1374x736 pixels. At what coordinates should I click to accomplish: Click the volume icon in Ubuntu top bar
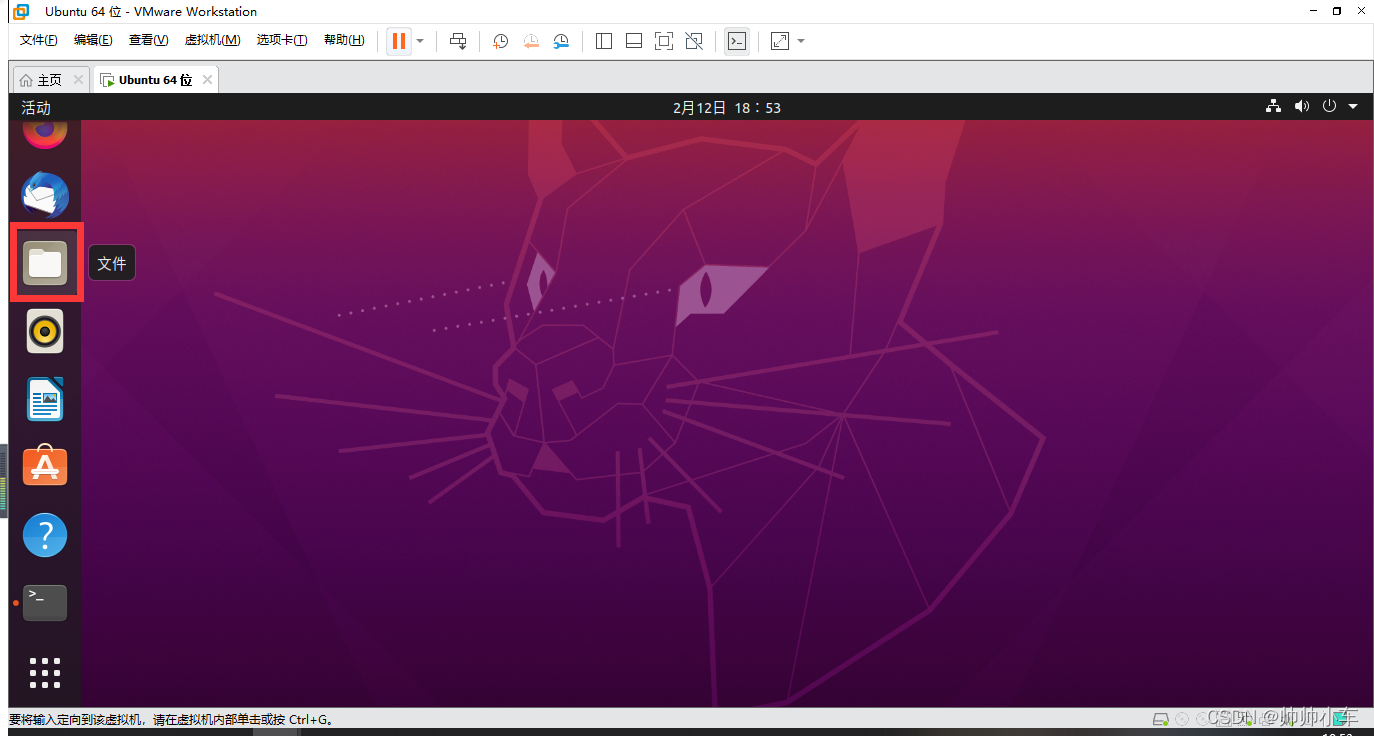[x=1301, y=106]
